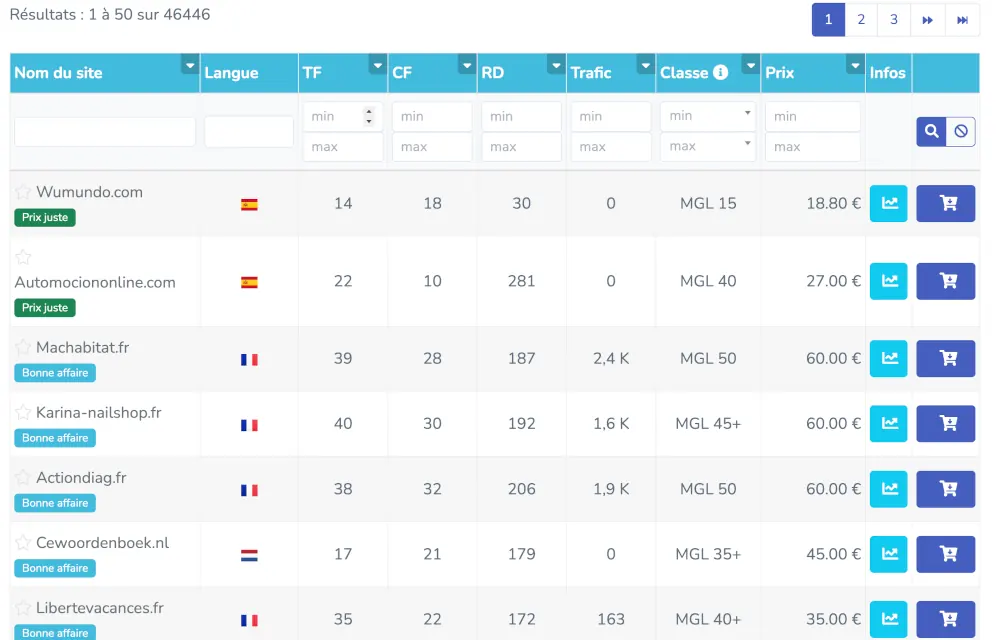Add Automociononline.com to cart
Viewport: 1000px width, 640px height.
946,281
